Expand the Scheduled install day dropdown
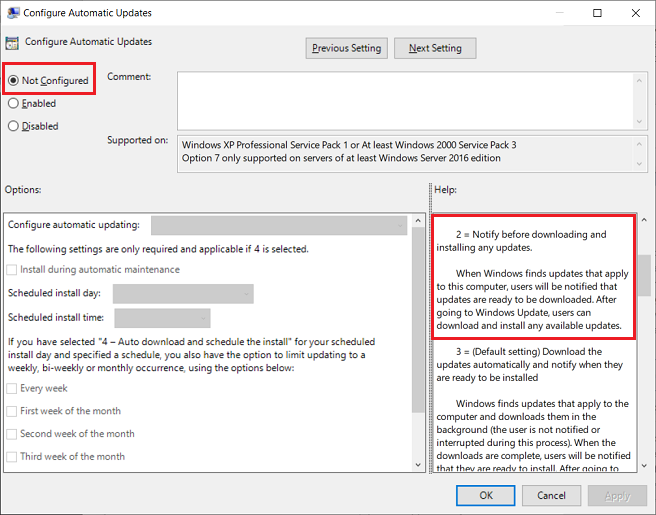The height and width of the screenshot is (515, 656). pyautogui.click(x=183, y=293)
